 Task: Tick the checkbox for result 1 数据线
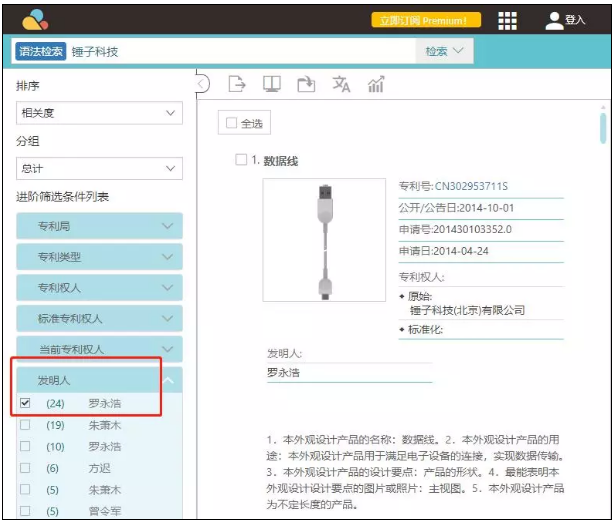point(241,160)
